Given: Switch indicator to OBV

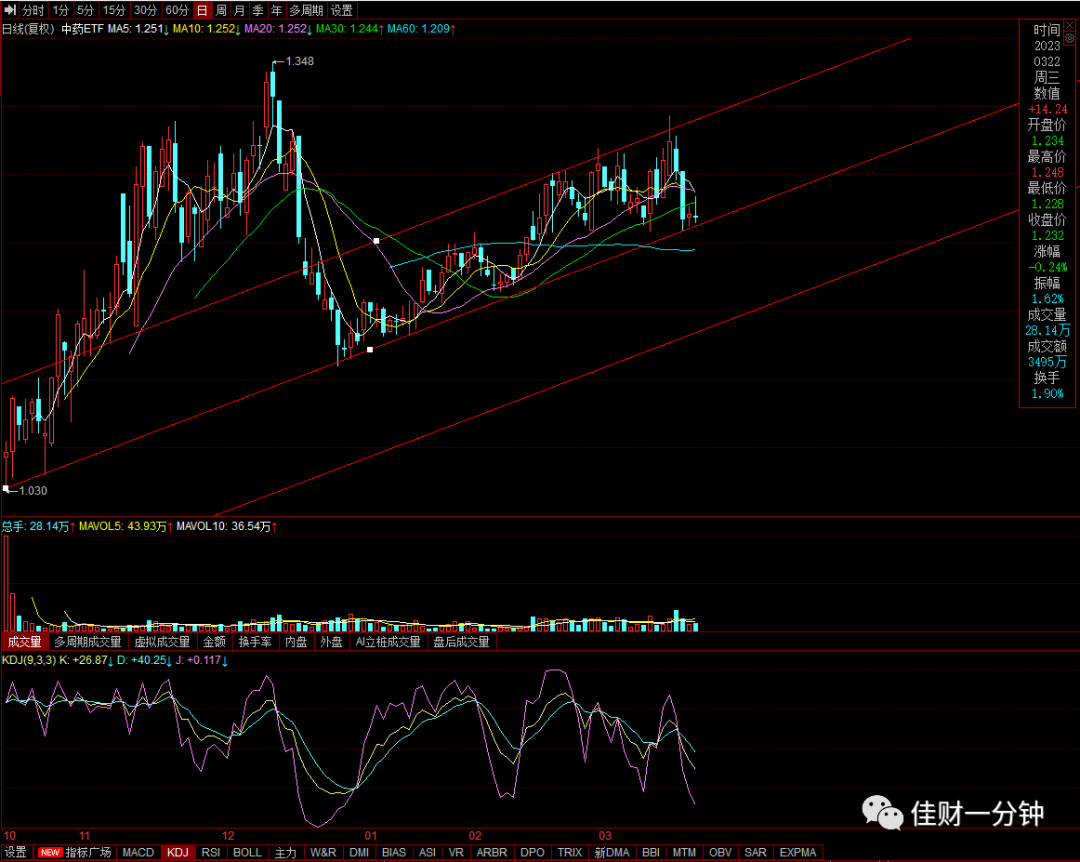Looking at the screenshot, I should [720, 852].
